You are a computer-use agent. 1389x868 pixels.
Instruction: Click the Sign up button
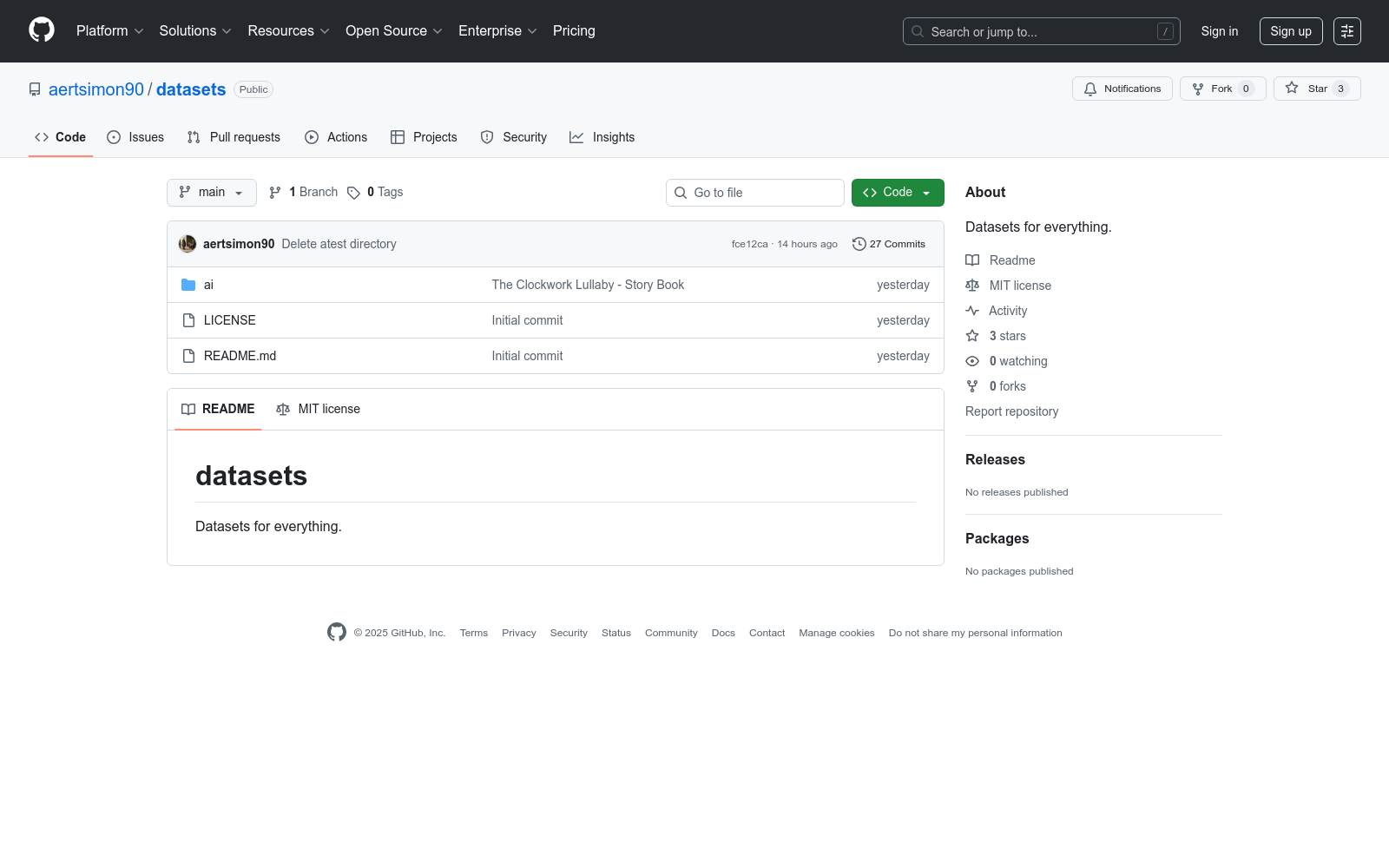pyautogui.click(x=1291, y=31)
